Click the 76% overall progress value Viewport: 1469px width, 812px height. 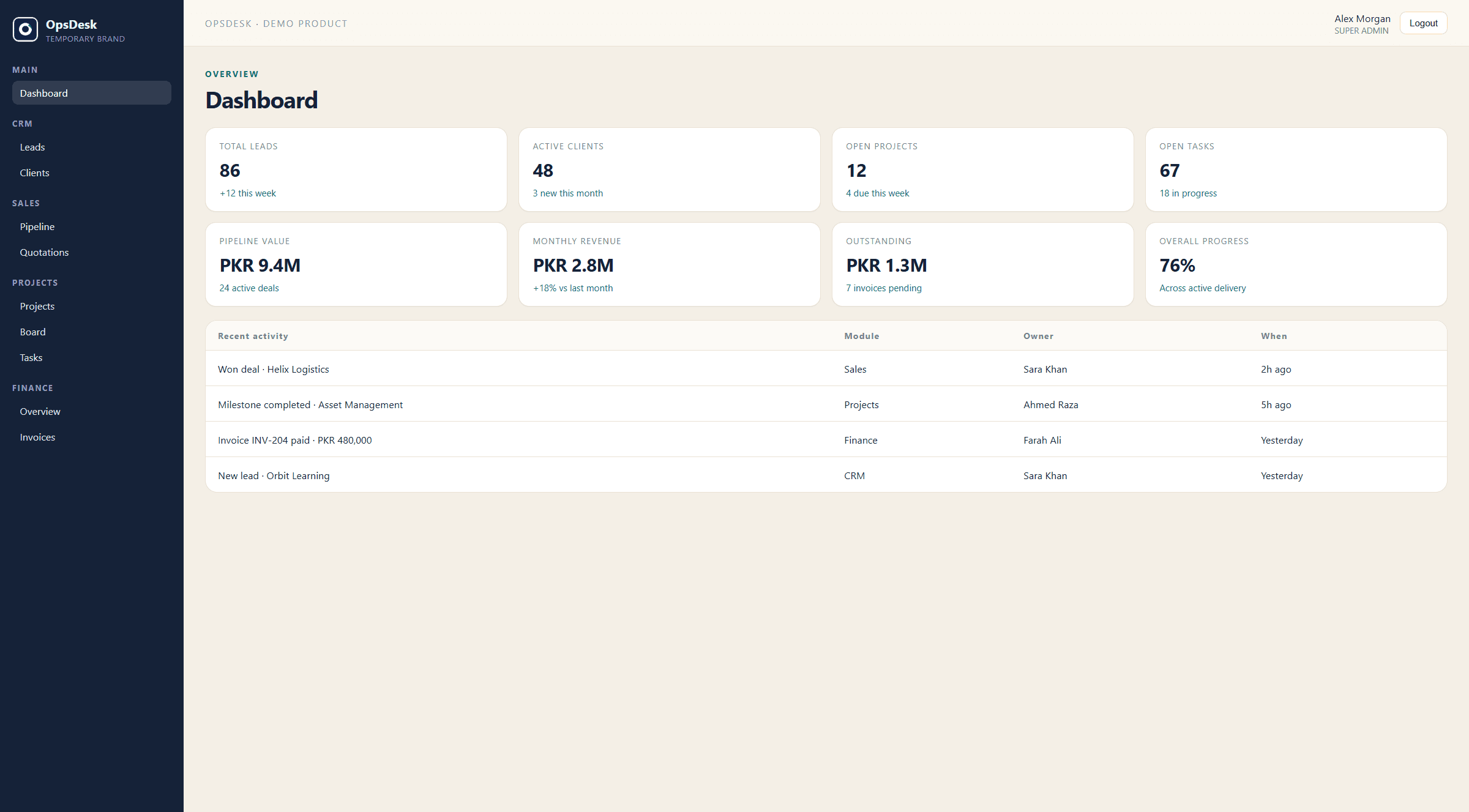point(1177,265)
